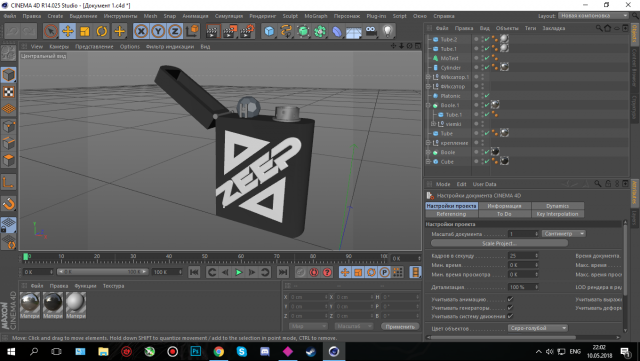Toggle the 'Учитывать систему движения' checkbox

[x=510, y=316]
